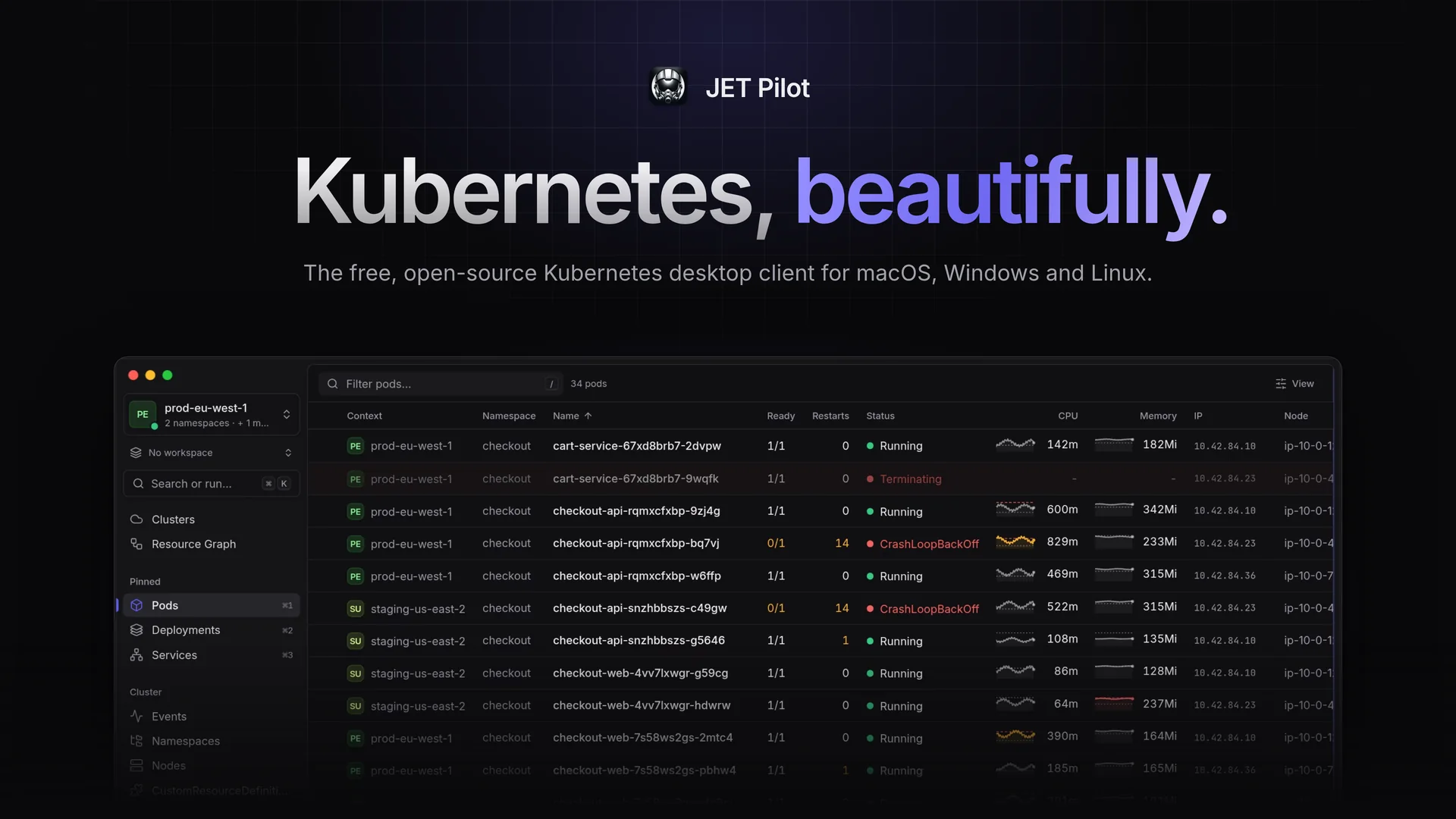Expand the prod-eu-west-1 cluster switcher
Image resolution: width=1456 pixels, height=819 pixels.
pos(212,415)
